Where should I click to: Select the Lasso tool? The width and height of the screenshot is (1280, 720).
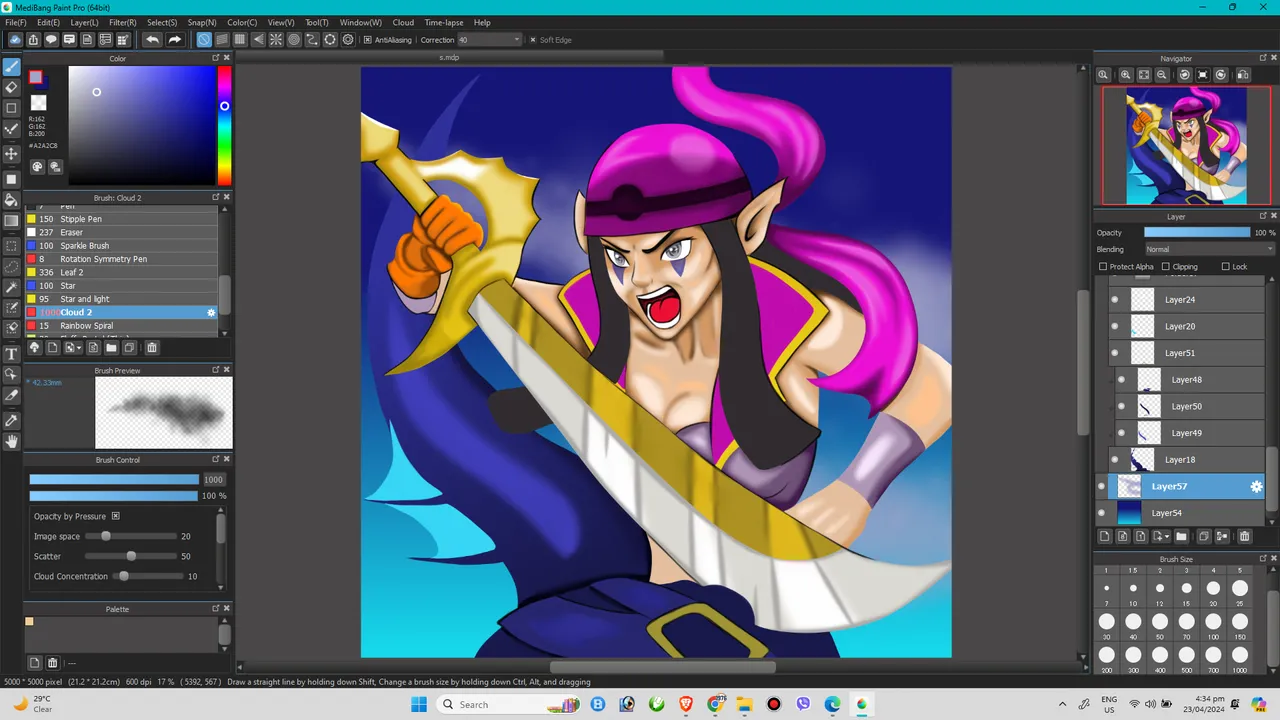(x=12, y=267)
